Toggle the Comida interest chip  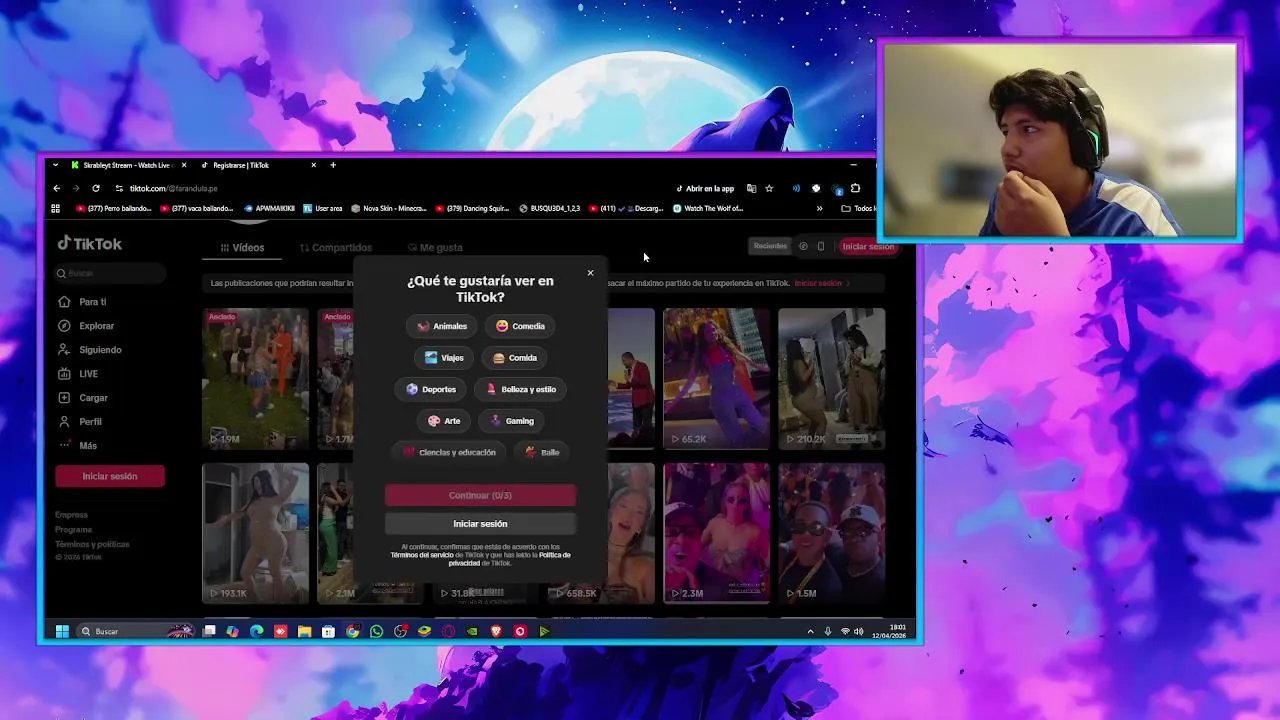point(515,358)
